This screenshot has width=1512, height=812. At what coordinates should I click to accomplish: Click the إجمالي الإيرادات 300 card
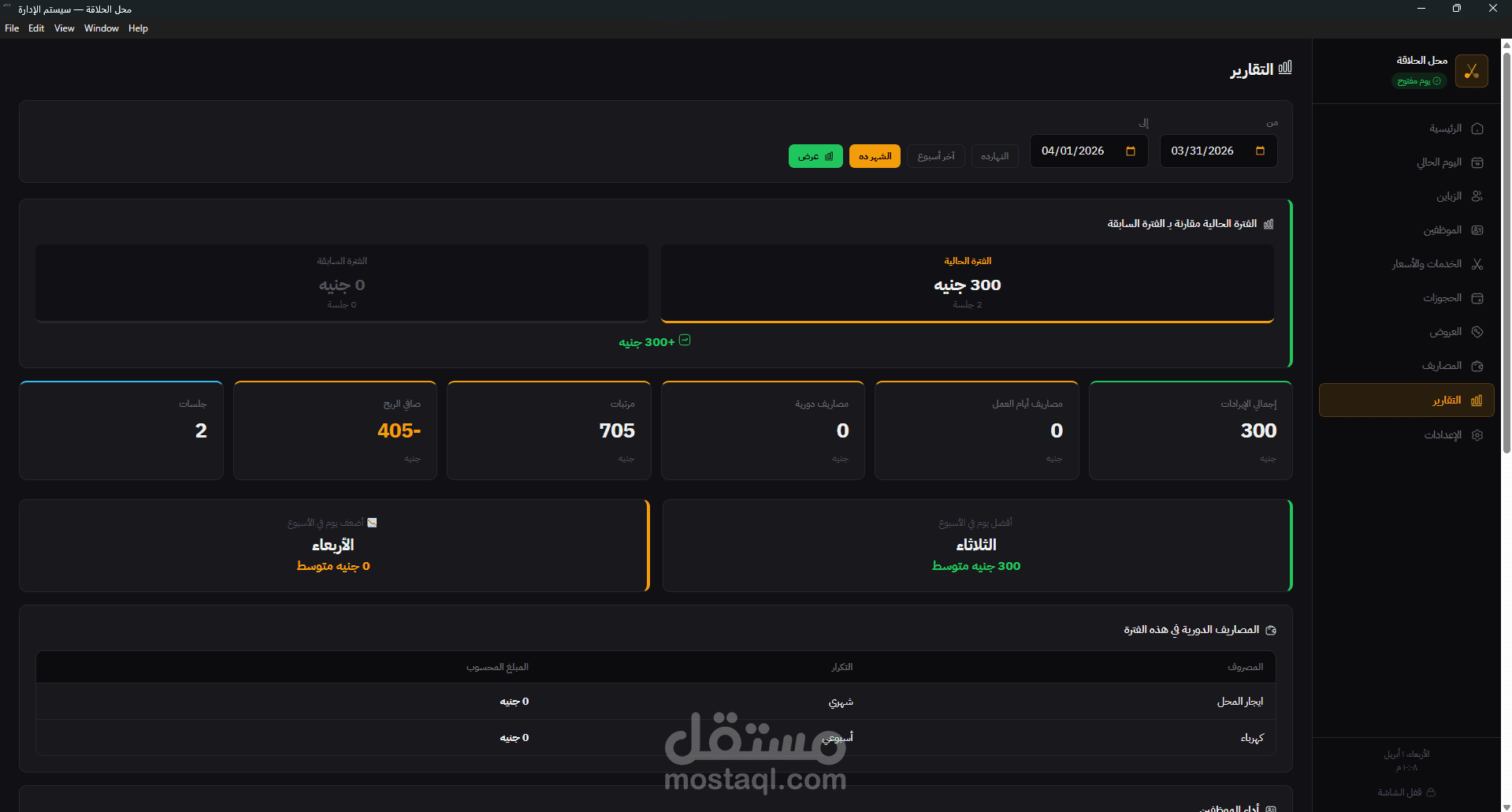1191,430
